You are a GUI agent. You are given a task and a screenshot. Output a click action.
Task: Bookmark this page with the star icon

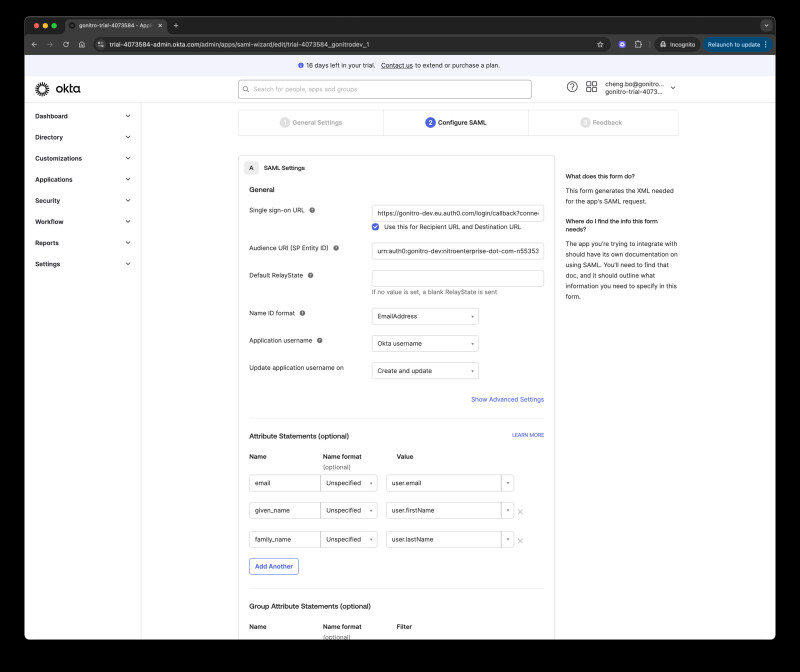(x=600, y=44)
